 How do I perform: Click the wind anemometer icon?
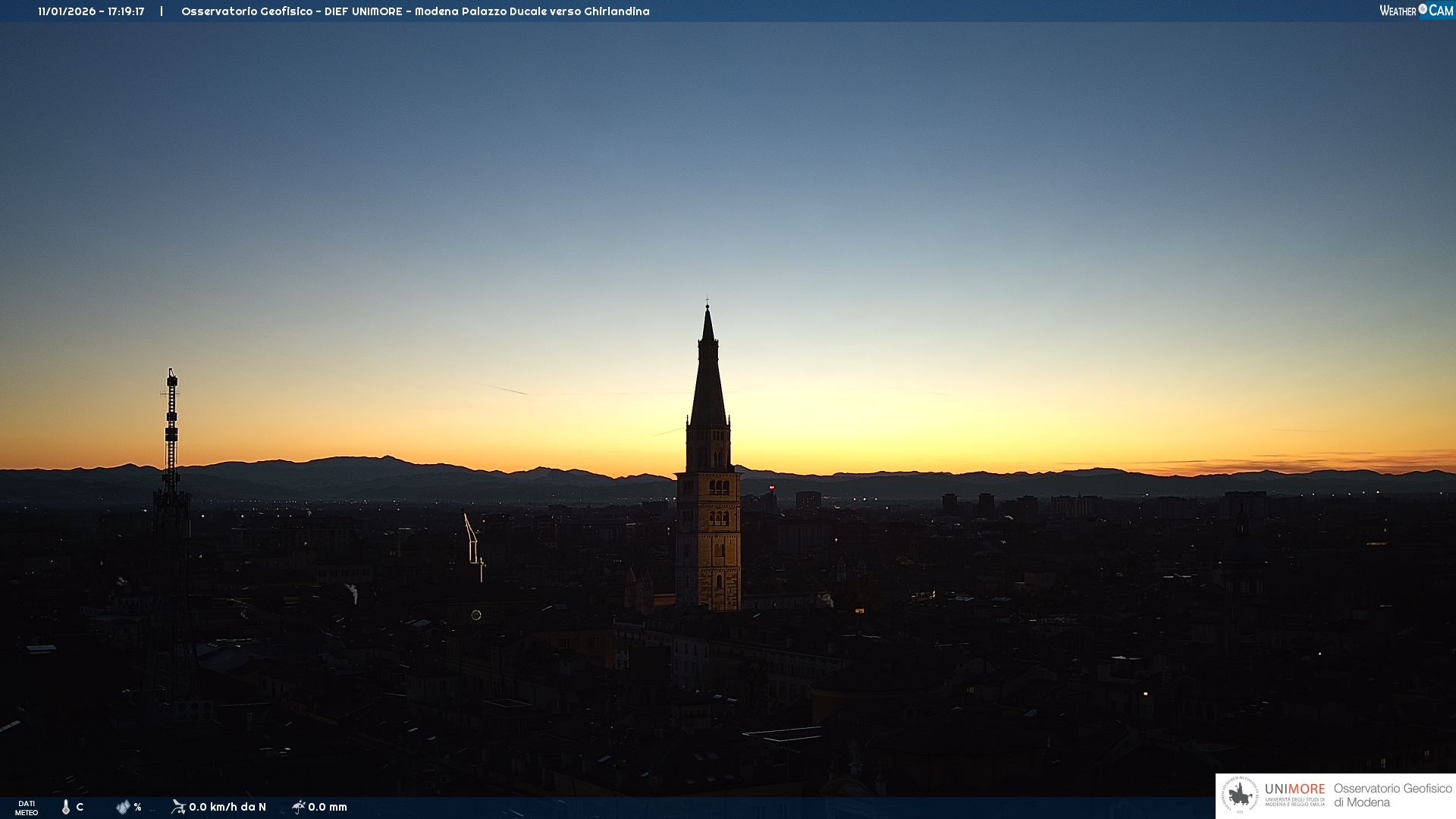[178, 807]
